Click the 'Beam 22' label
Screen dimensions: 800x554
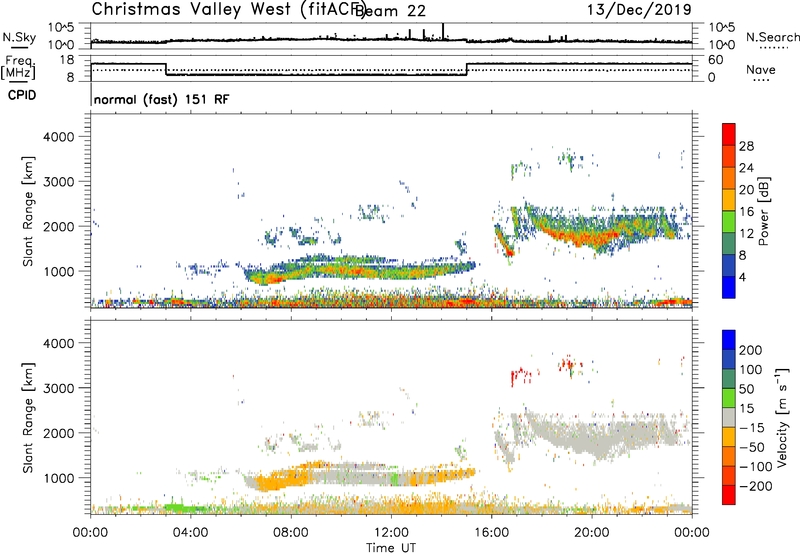click(390, 11)
